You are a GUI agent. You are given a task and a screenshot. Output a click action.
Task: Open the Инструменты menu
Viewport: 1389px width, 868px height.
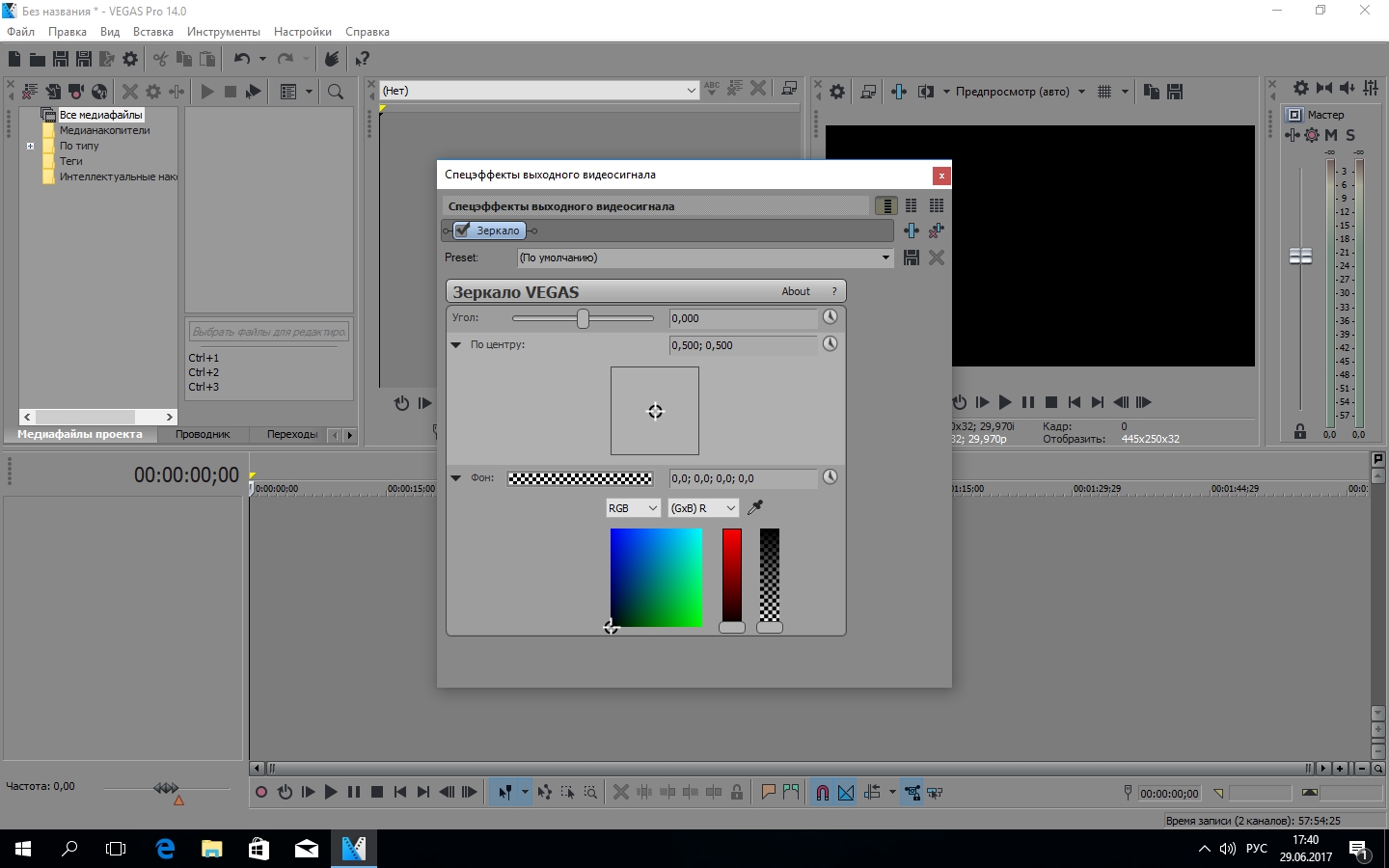point(224,32)
